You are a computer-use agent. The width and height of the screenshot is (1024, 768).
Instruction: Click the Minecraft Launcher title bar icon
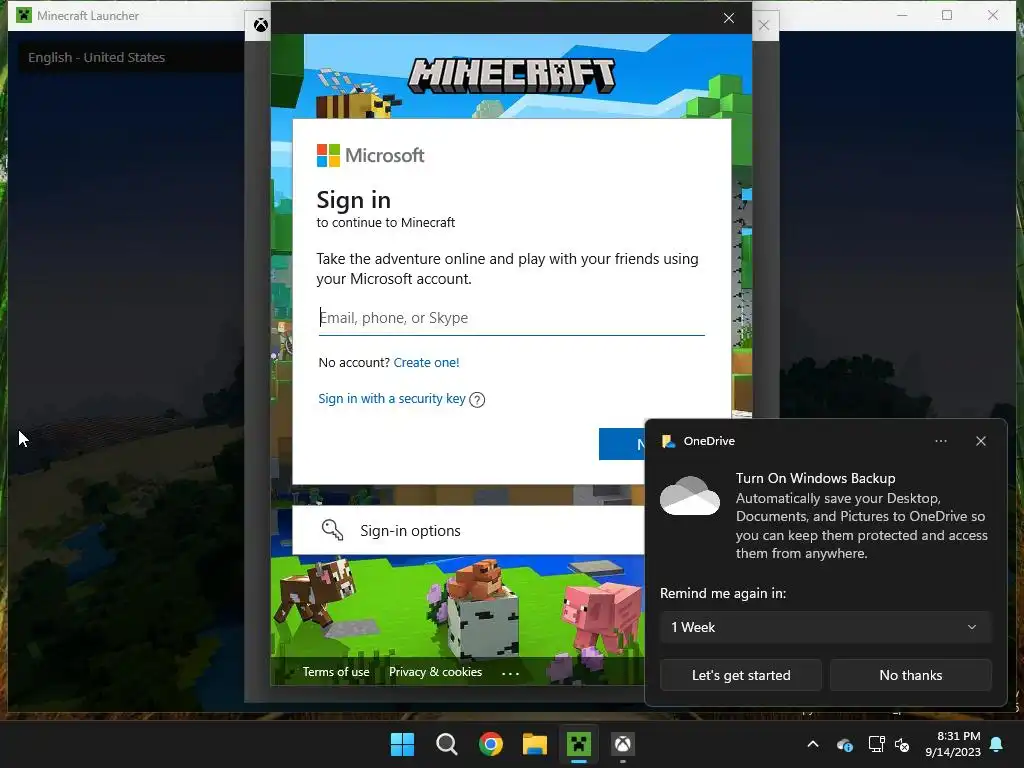pyautogui.click(x=24, y=15)
